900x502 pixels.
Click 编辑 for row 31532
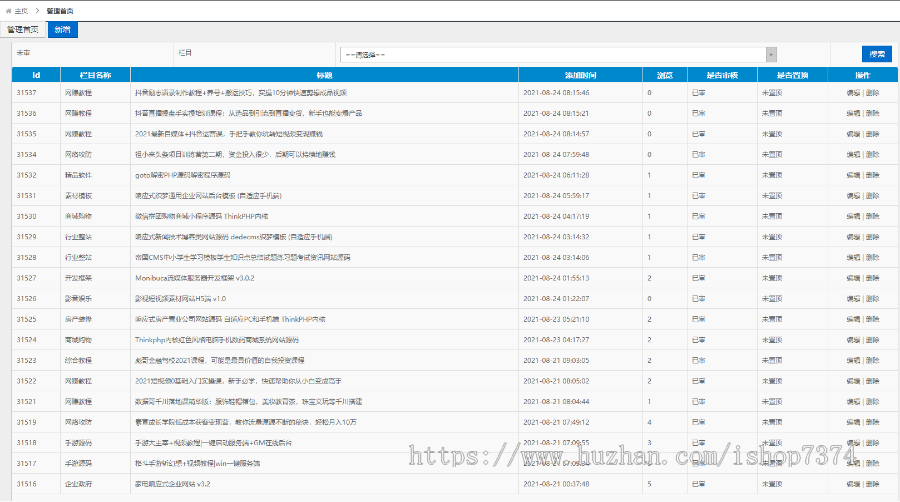click(x=853, y=176)
